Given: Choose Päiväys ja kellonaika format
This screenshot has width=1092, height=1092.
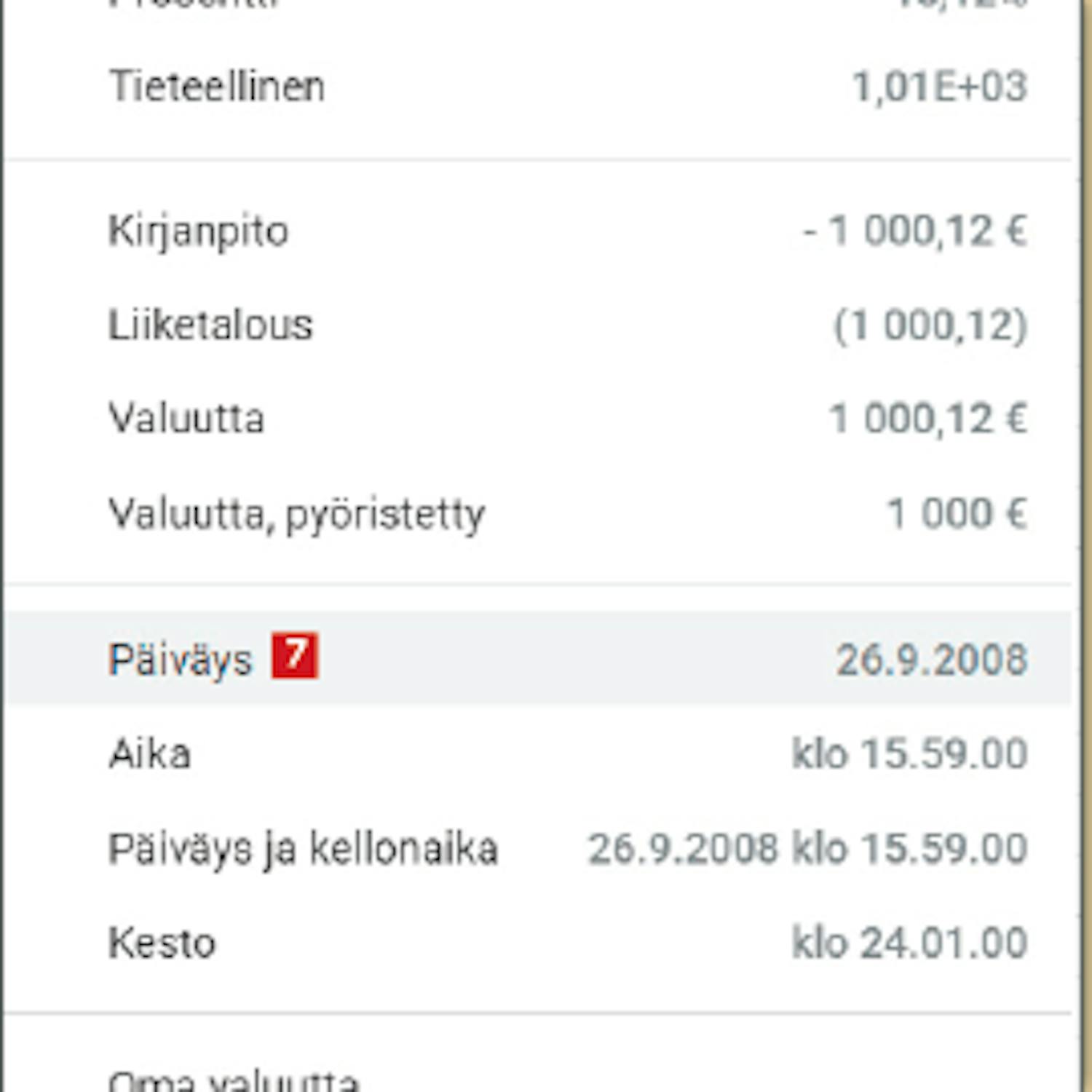Looking at the screenshot, I should coord(539,848).
